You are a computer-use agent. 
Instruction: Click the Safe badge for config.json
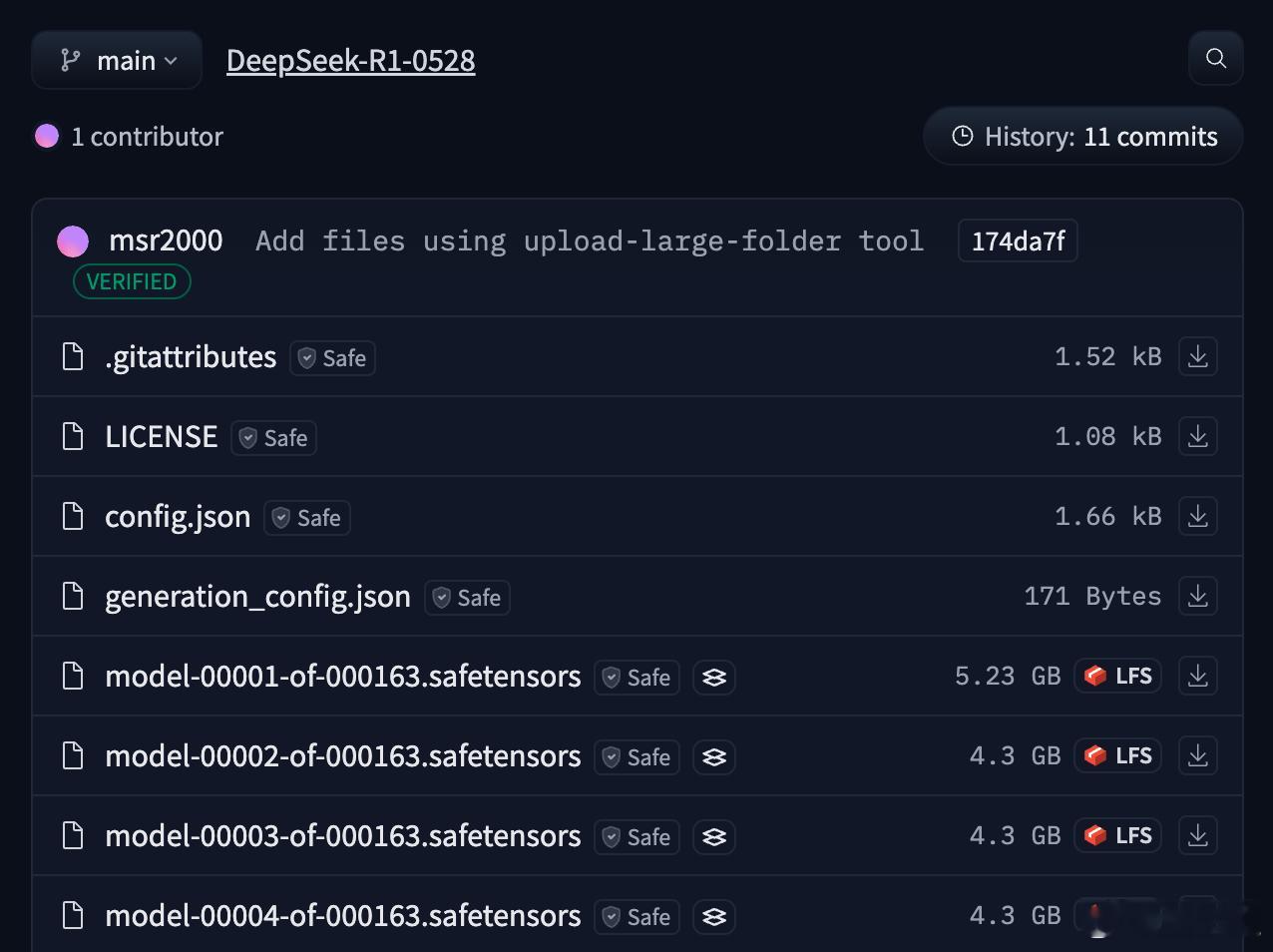(x=307, y=518)
